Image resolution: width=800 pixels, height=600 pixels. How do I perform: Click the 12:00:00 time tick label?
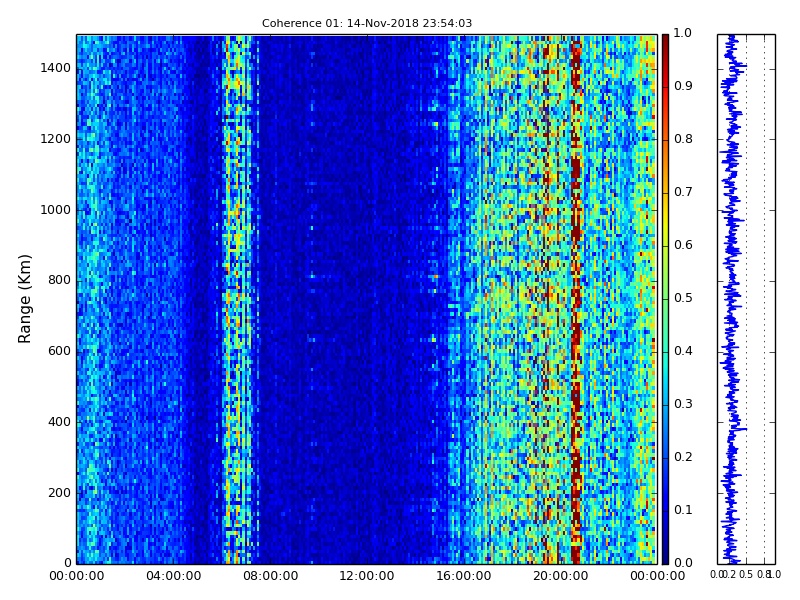pyautogui.click(x=367, y=577)
